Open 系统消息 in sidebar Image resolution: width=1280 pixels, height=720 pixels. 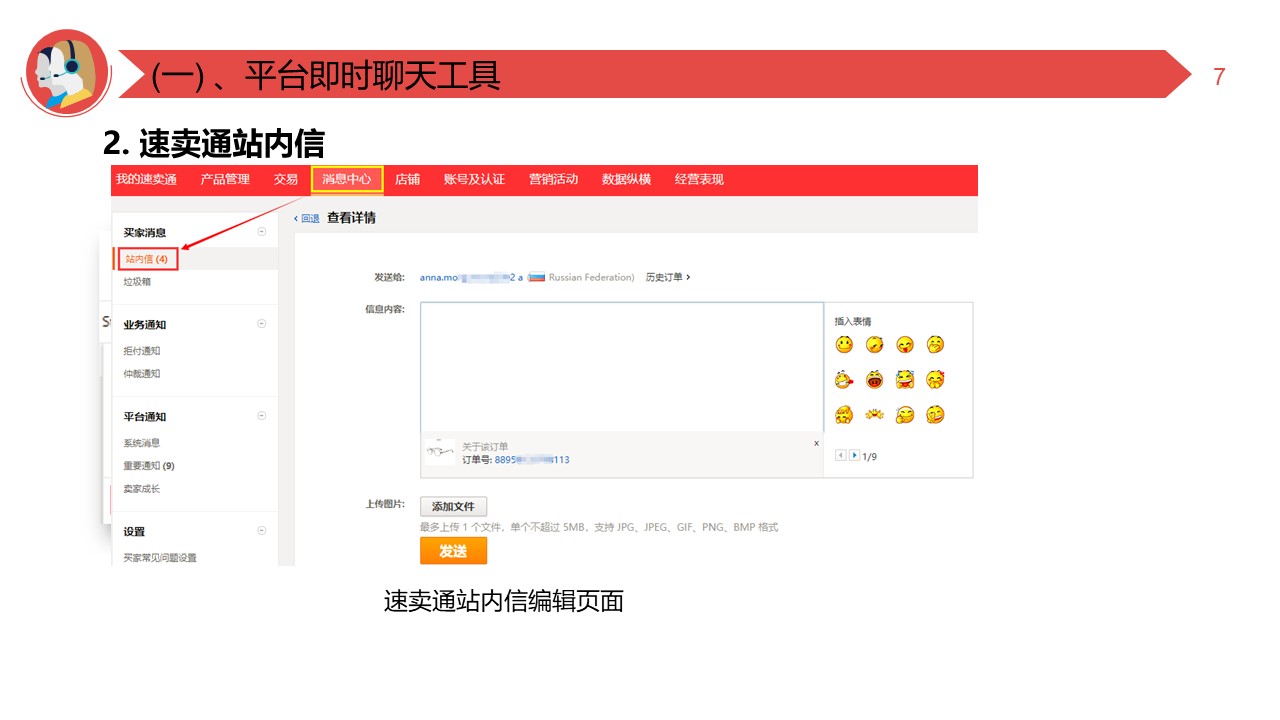[x=142, y=443]
